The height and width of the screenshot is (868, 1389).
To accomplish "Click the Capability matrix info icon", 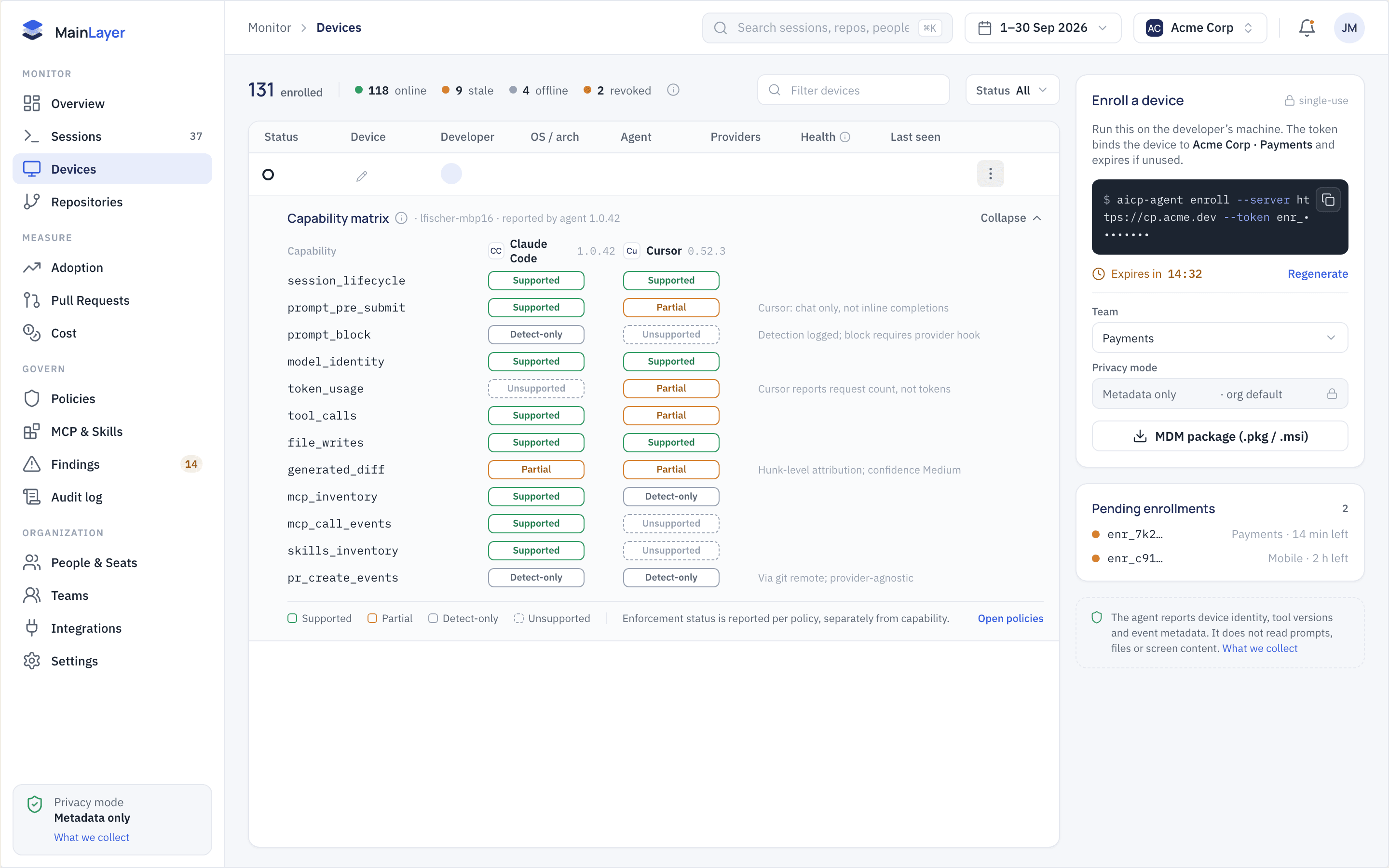I will [x=401, y=218].
